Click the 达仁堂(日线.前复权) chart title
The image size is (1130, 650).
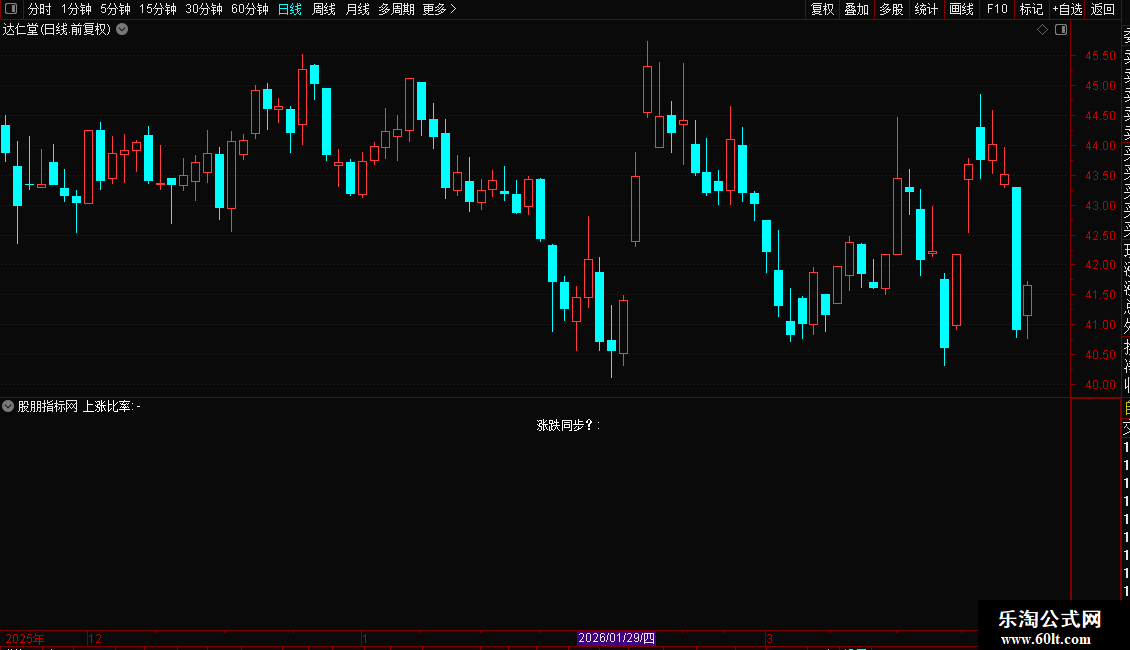coord(57,30)
